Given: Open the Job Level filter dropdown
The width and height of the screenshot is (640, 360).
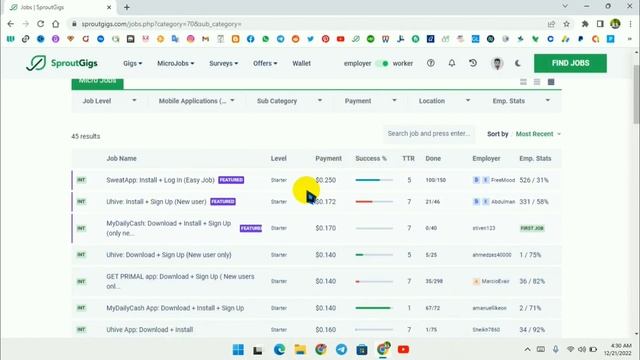Looking at the screenshot, I should [x=109, y=101].
